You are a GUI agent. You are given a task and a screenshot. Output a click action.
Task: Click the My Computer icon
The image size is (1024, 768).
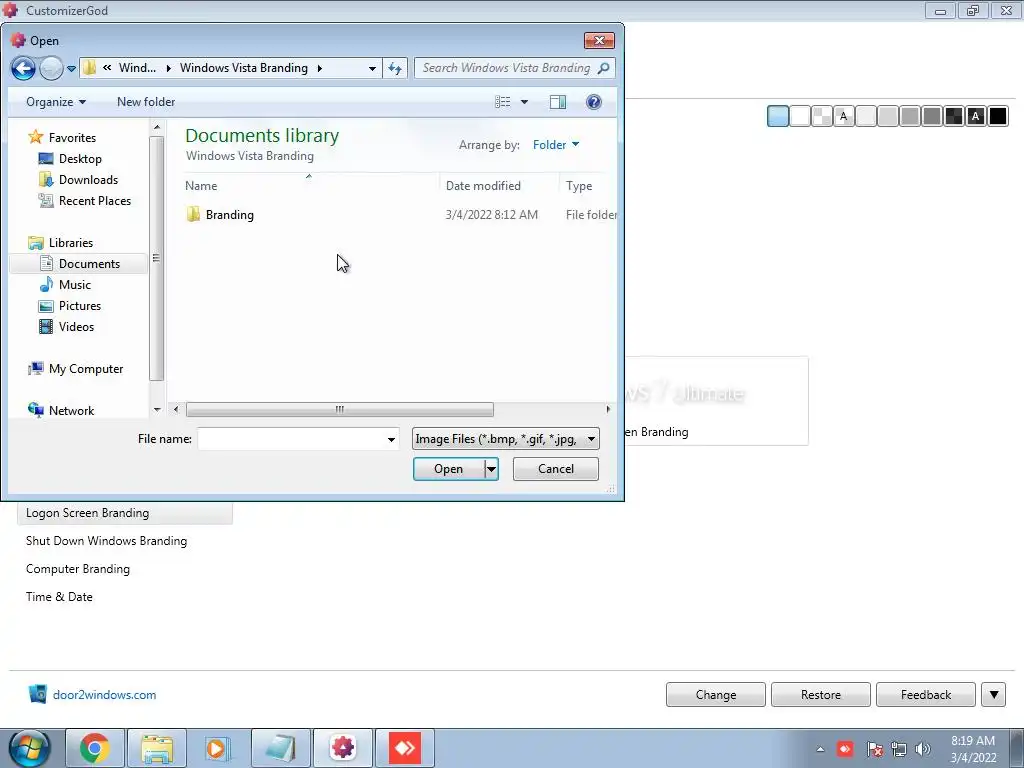tap(35, 369)
